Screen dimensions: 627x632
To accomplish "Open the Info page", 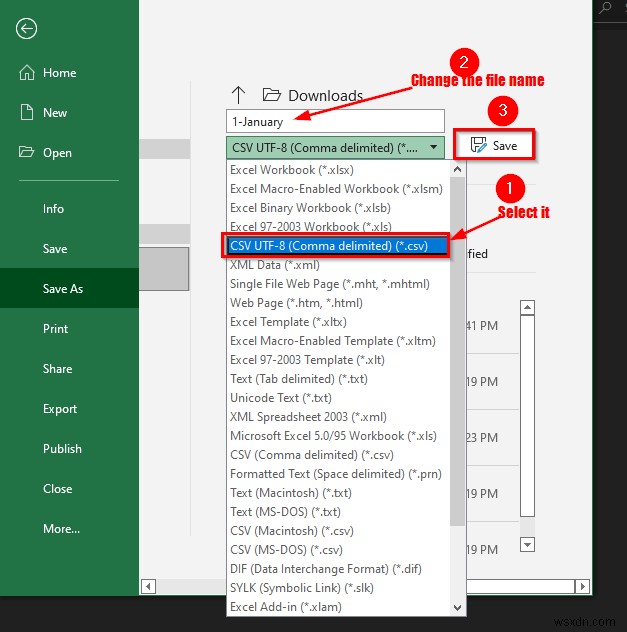I will point(53,209).
